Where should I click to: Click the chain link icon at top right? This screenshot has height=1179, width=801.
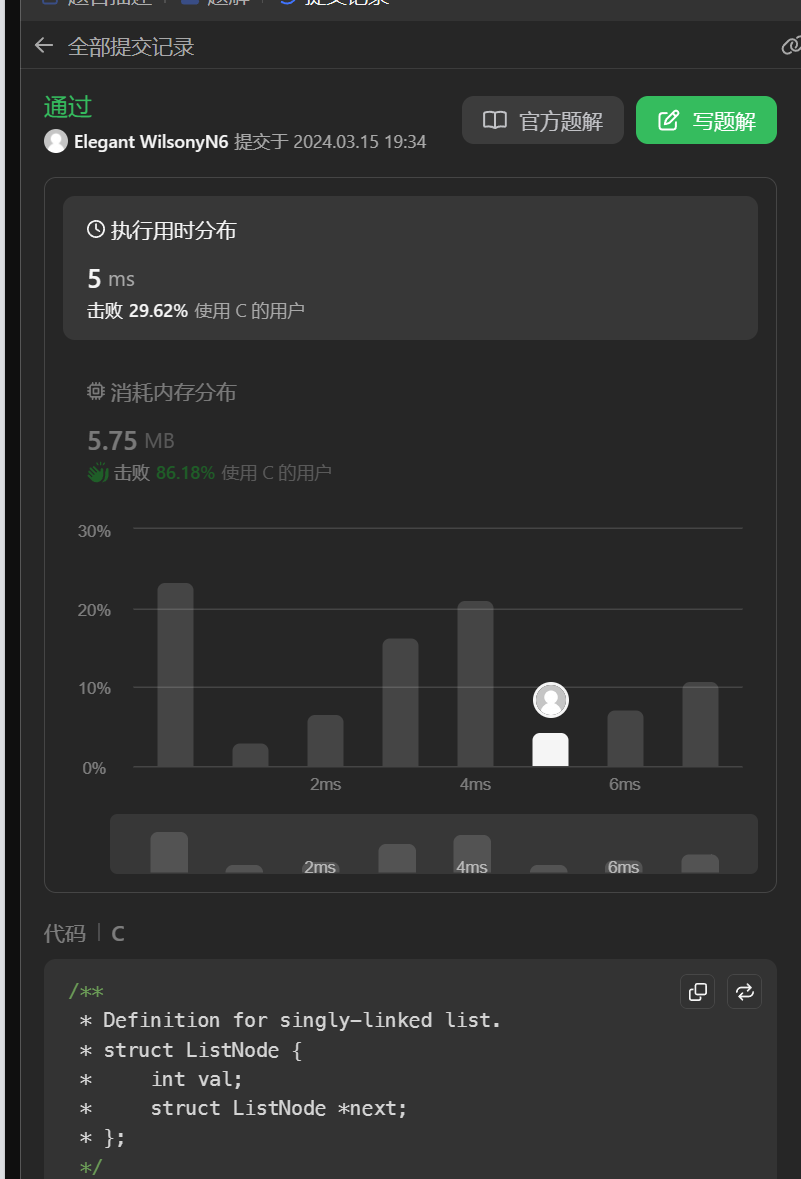(x=791, y=45)
